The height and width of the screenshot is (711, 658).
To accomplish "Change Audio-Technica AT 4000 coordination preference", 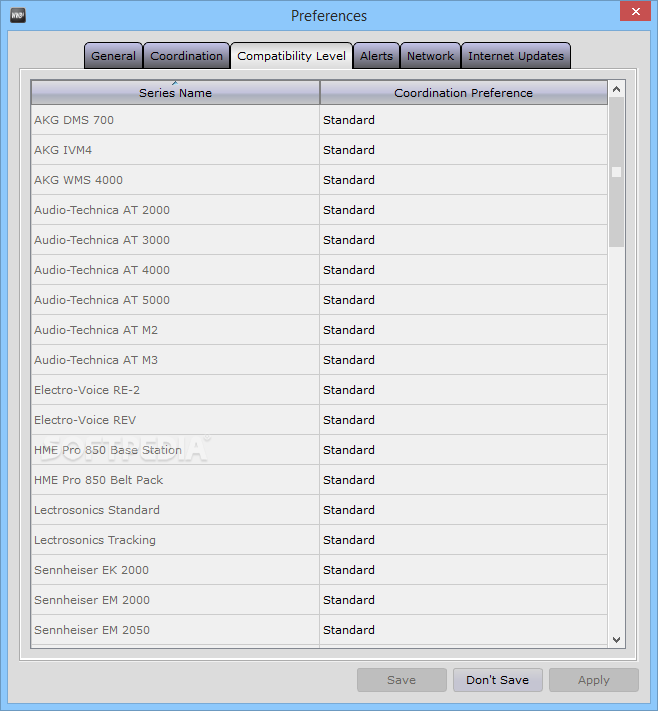I will (x=463, y=270).
